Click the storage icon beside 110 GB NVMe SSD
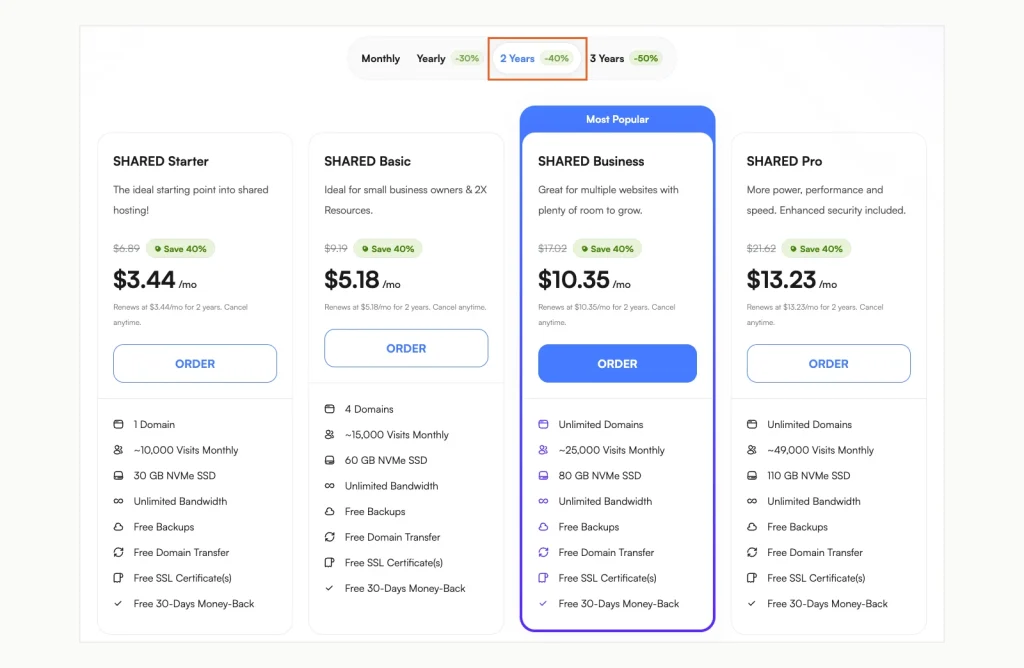1024x668 pixels. tap(752, 475)
